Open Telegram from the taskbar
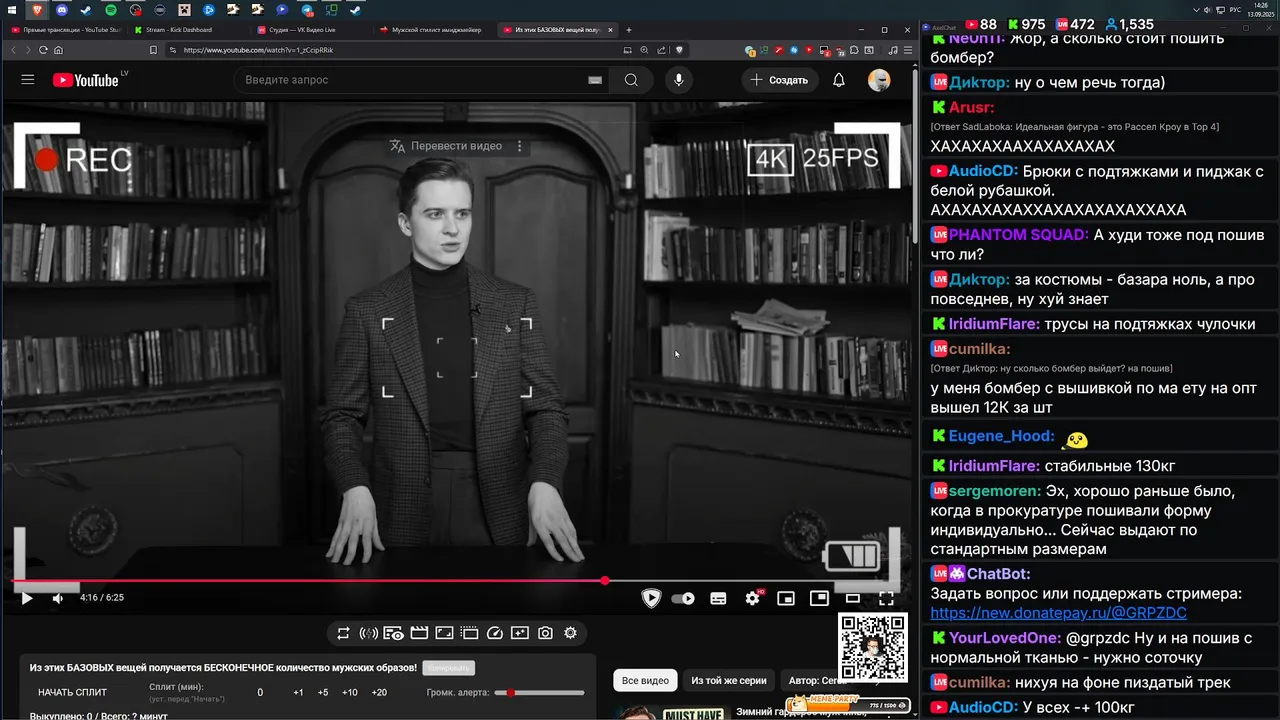This screenshot has width=1280, height=720. pyautogui.click(x=307, y=10)
